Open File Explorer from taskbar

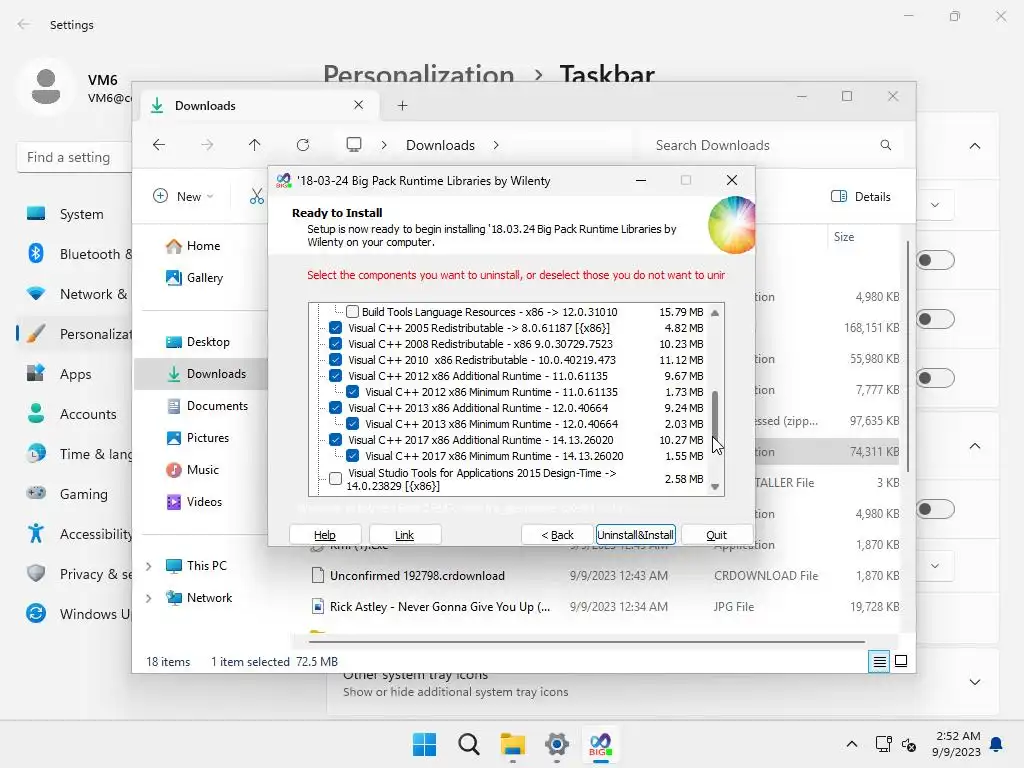[513, 744]
